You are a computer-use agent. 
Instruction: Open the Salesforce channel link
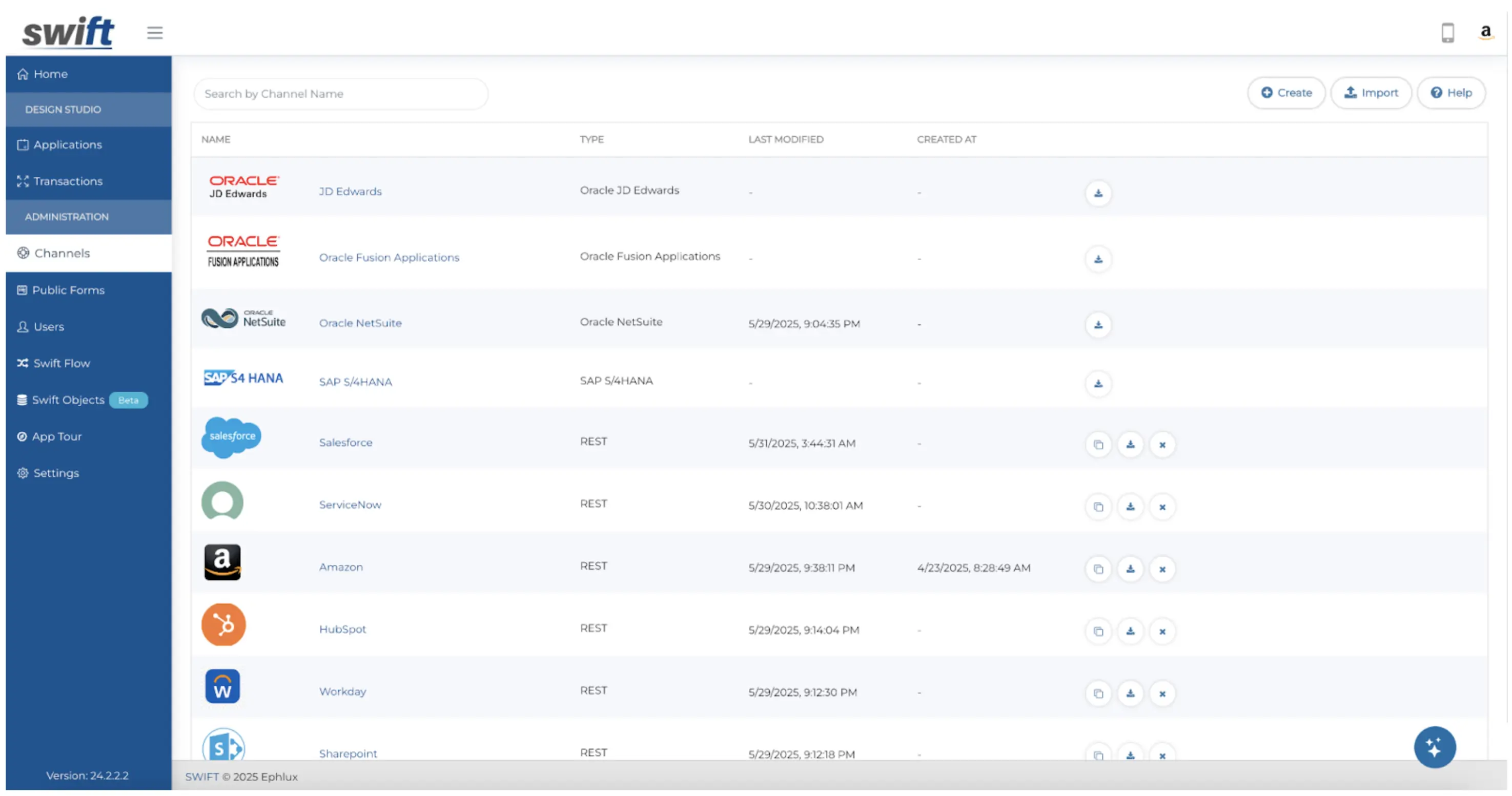[346, 442]
